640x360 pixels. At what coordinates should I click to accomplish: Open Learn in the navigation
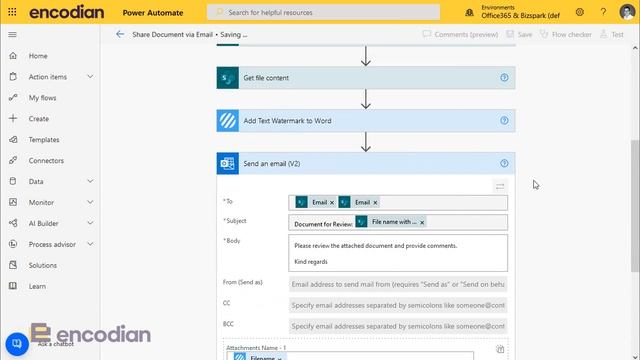(x=37, y=286)
